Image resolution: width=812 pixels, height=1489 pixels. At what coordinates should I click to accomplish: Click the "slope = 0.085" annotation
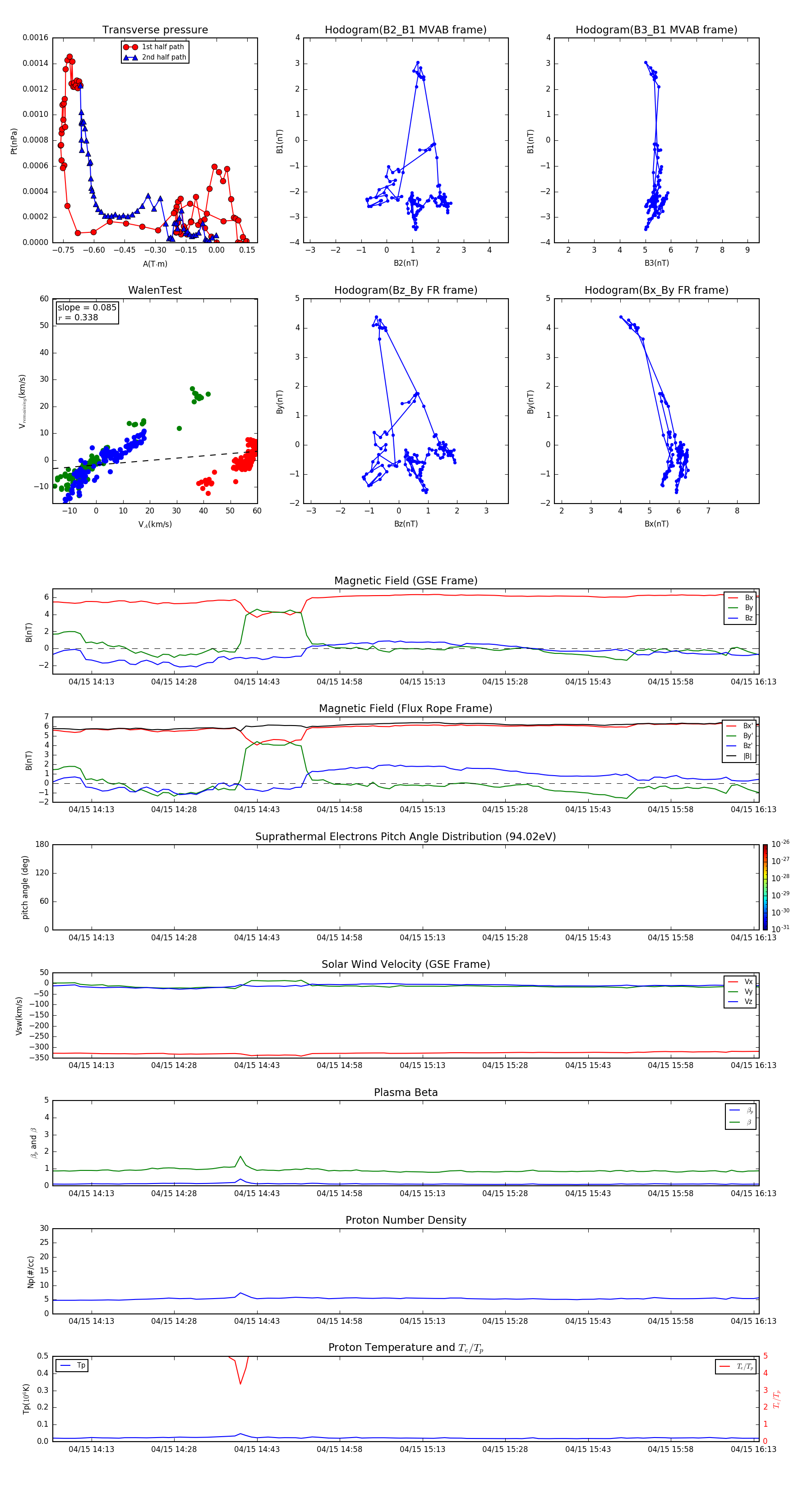pos(87,308)
